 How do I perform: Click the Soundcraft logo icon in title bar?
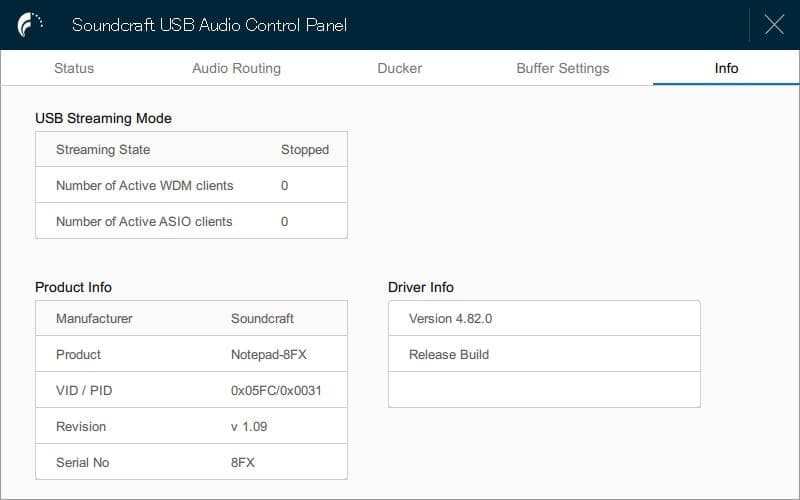[31, 25]
